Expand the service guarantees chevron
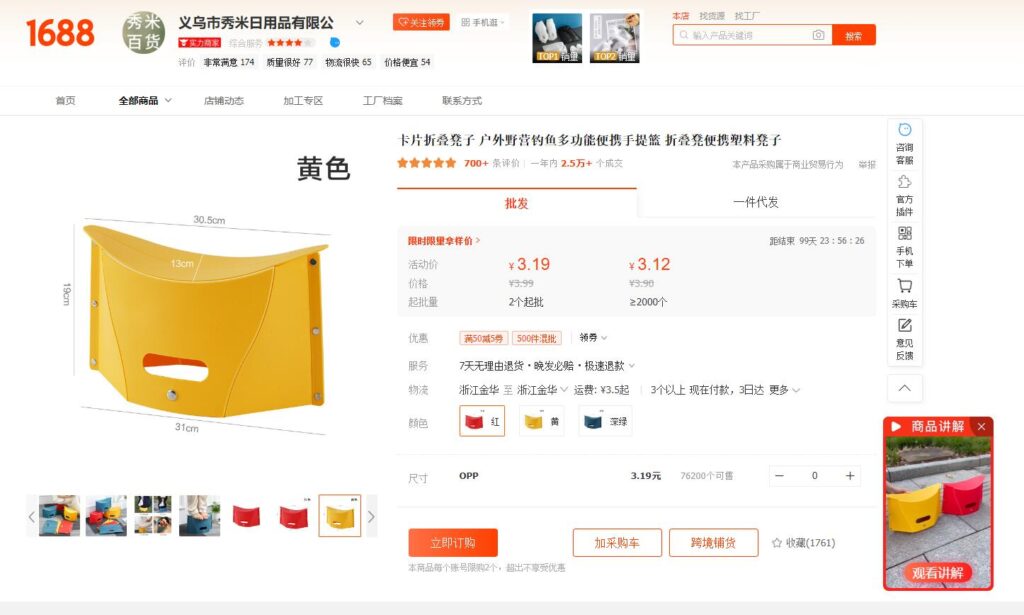Viewport: 1024px width, 615px height. [632, 366]
